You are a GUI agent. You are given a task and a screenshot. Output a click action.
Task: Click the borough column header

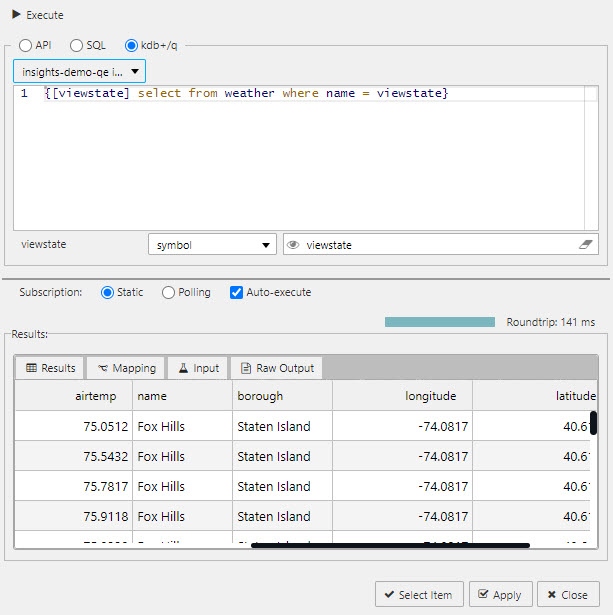pos(282,396)
